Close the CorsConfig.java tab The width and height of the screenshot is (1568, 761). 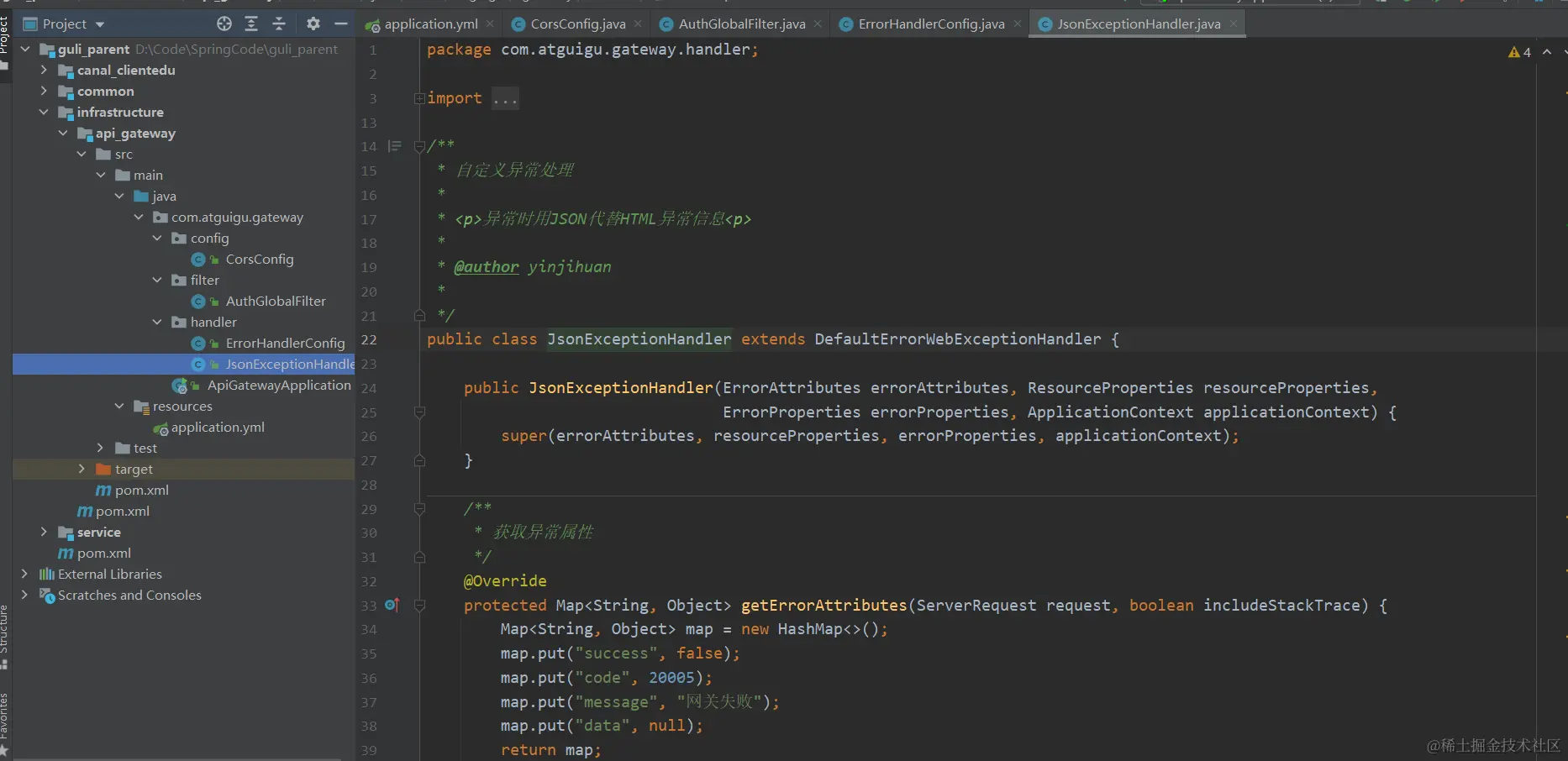(x=638, y=24)
